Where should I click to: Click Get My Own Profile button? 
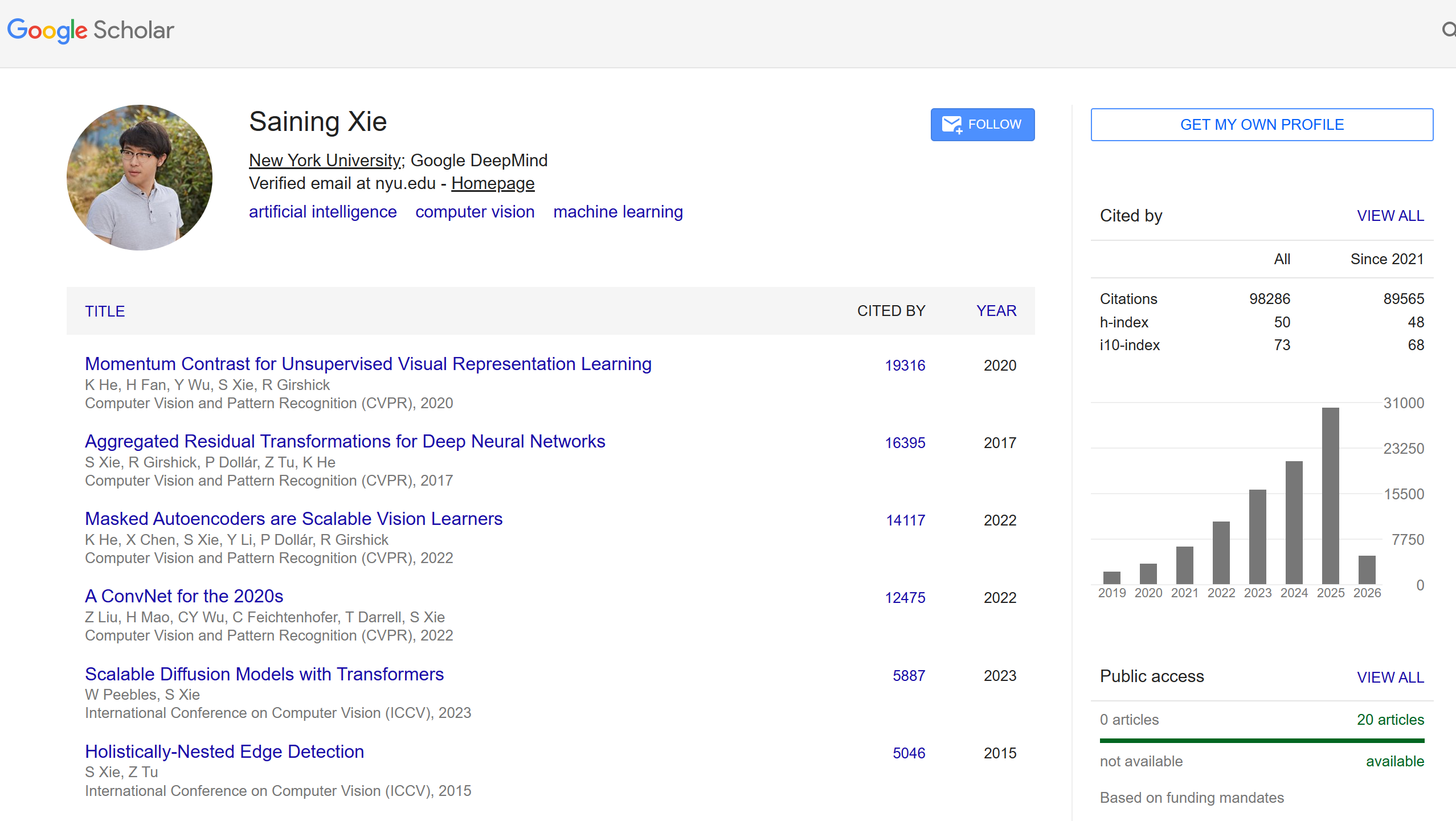tap(1261, 124)
